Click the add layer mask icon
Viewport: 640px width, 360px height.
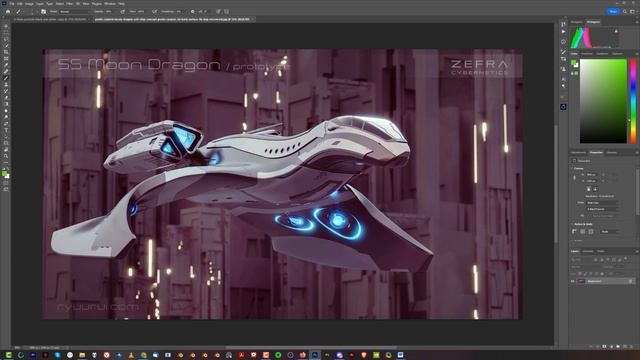pos(604,346)
